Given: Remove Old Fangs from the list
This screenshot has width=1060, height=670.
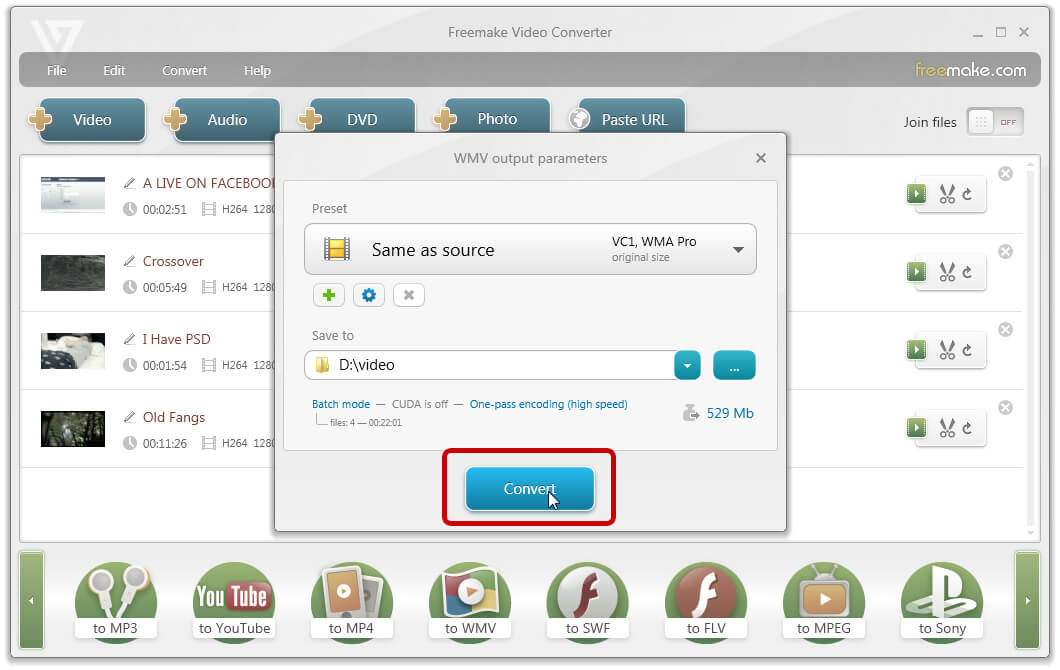Looking at the screenshot, I should point(1006,408).
